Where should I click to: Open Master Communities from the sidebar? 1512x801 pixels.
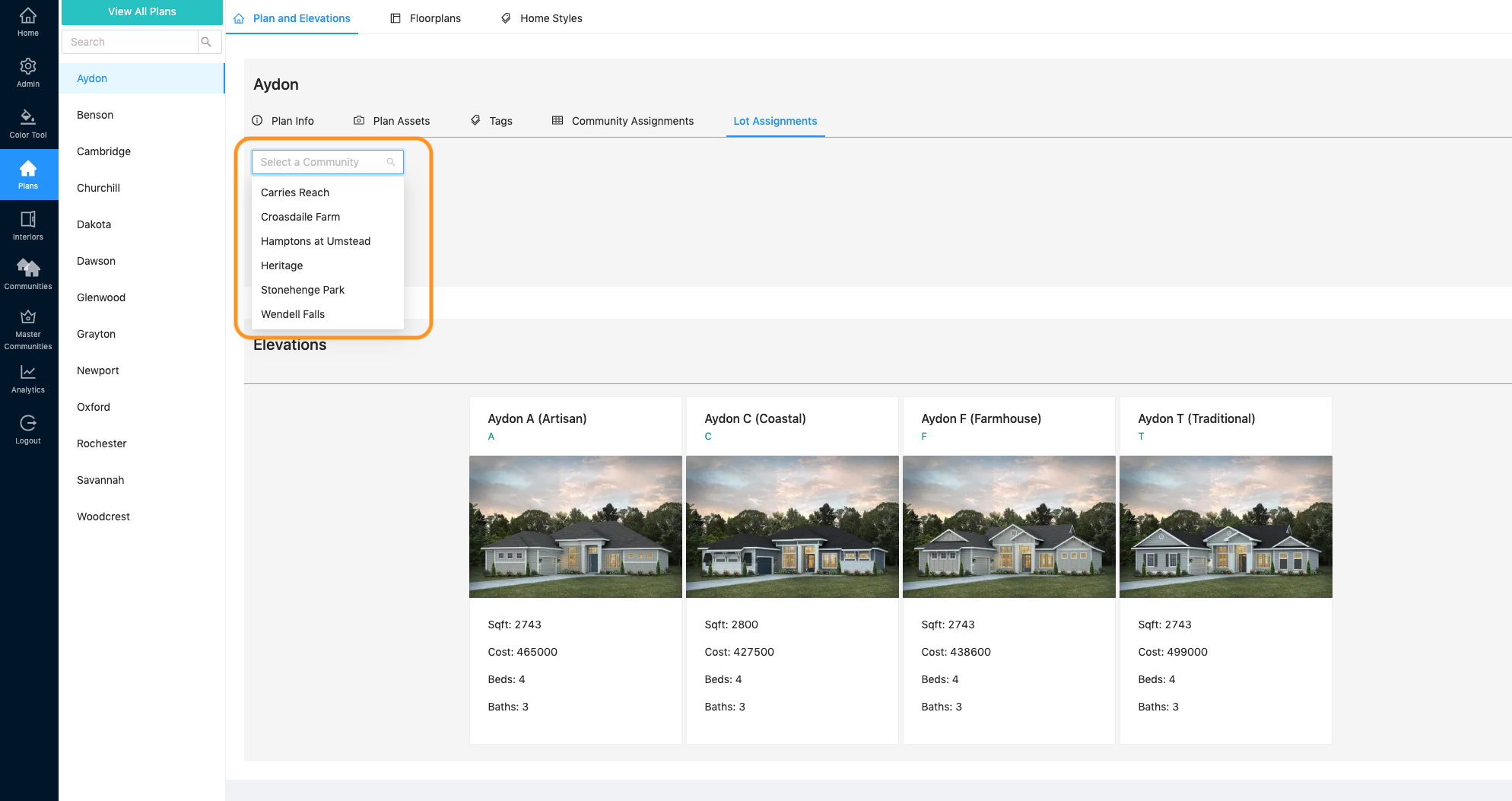[28, 323]
